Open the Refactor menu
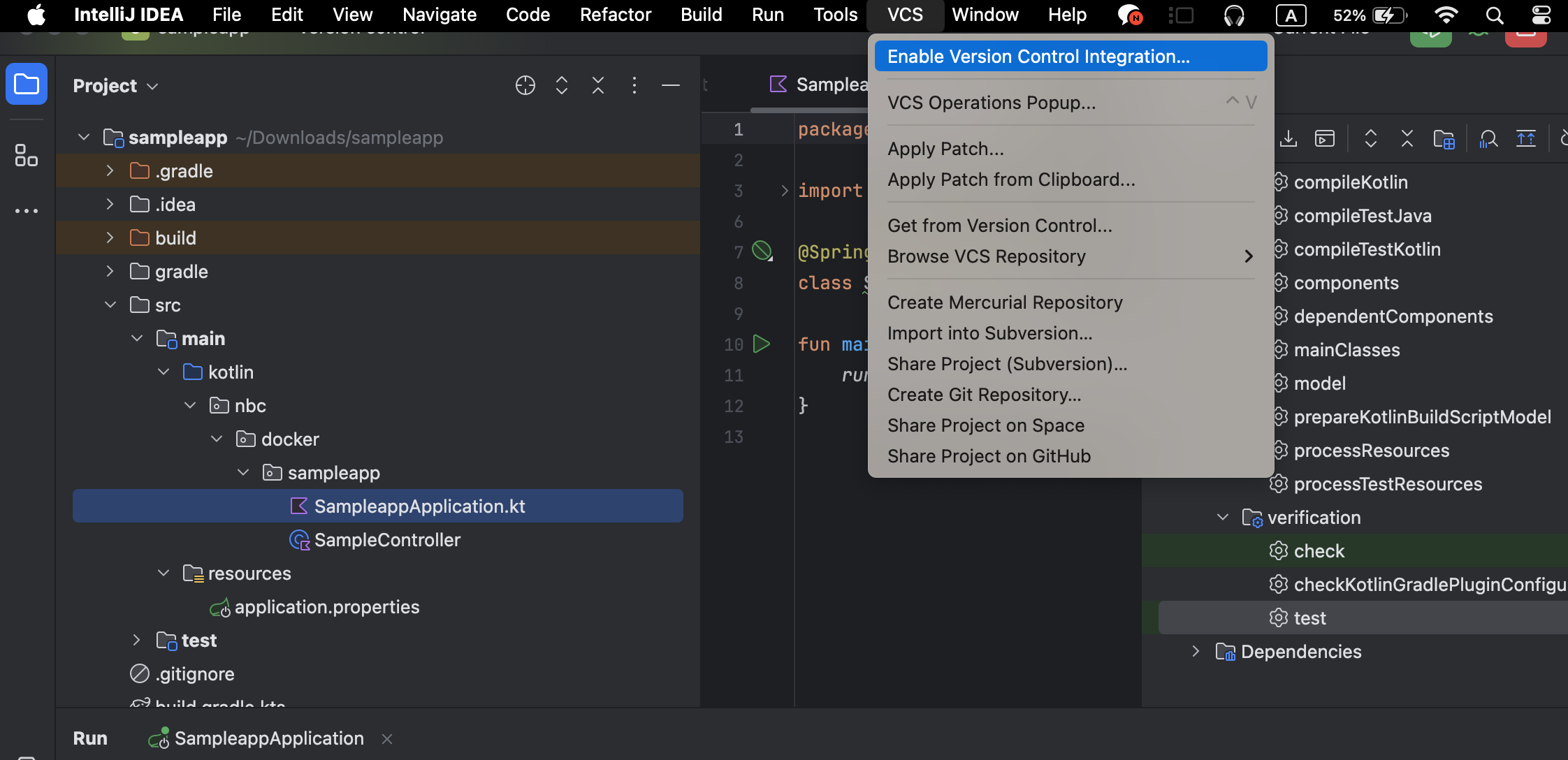Viewport: 1568px width, 760px height. [x=615, y=15]
